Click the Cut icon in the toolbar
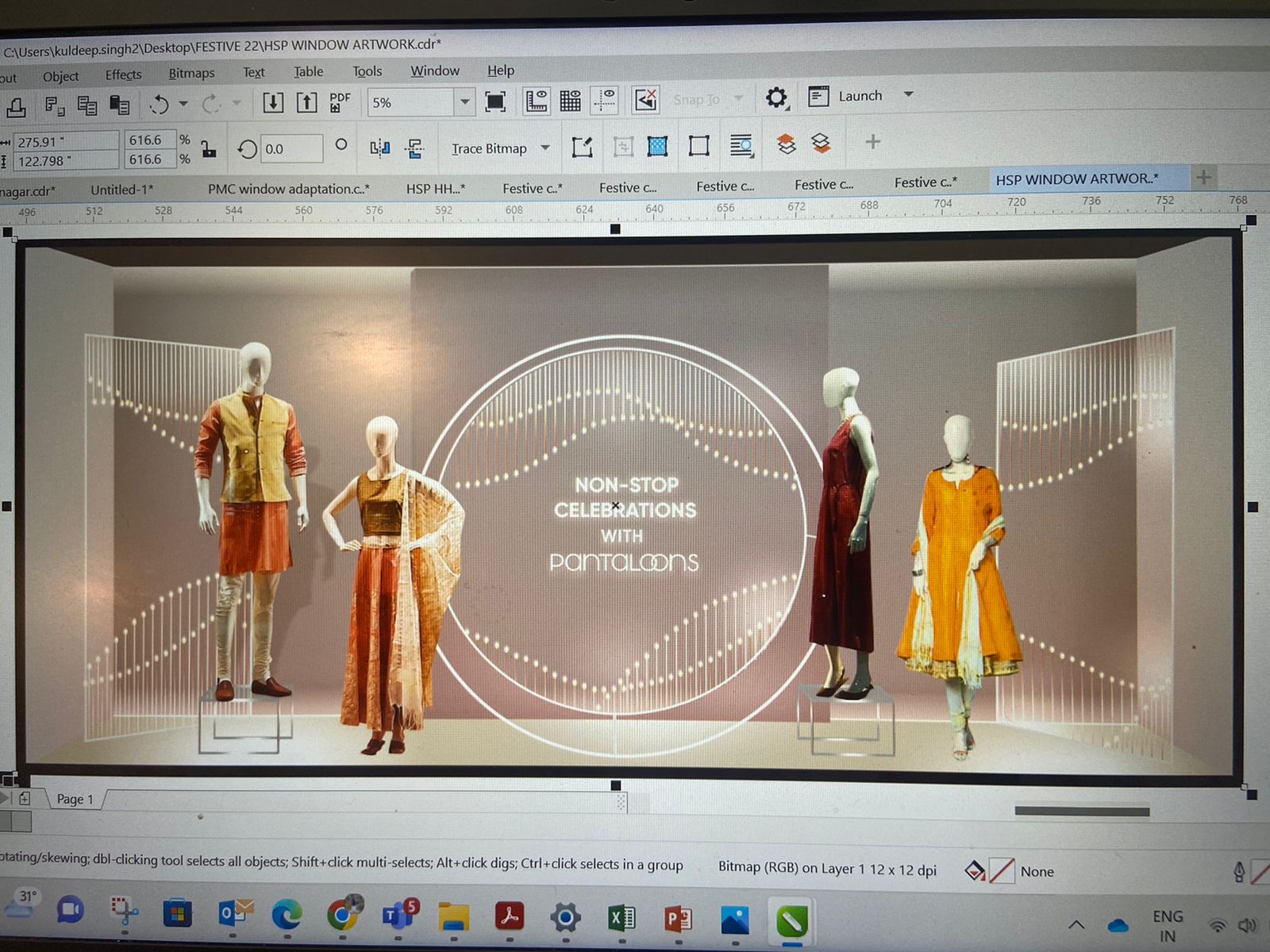 55,106
